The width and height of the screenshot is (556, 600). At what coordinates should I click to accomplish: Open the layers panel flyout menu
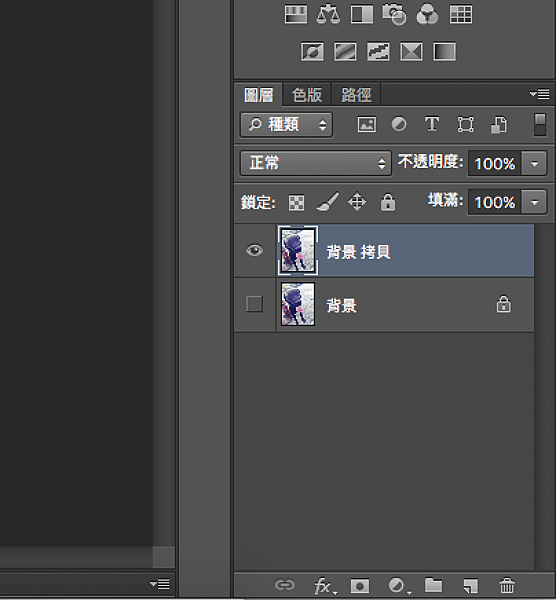tap(540, 94)
